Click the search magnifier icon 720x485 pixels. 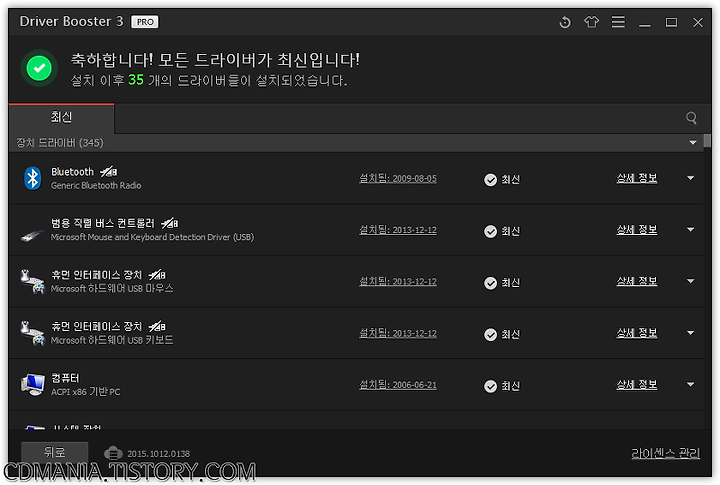pyautogui.click(x=691, y=118)
